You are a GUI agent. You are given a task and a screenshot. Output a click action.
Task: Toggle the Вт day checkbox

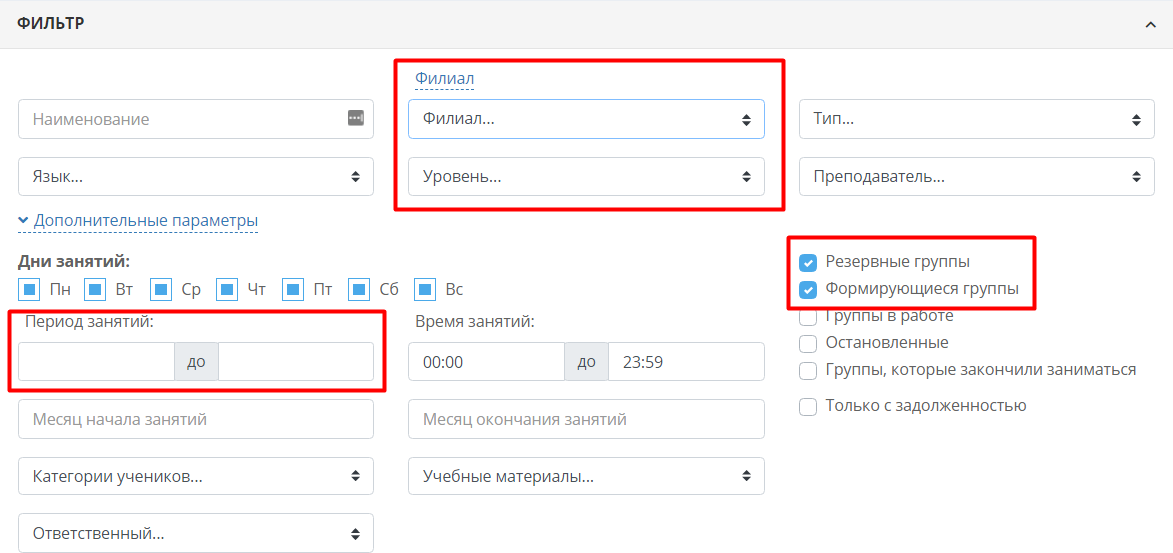coord(95,289)
